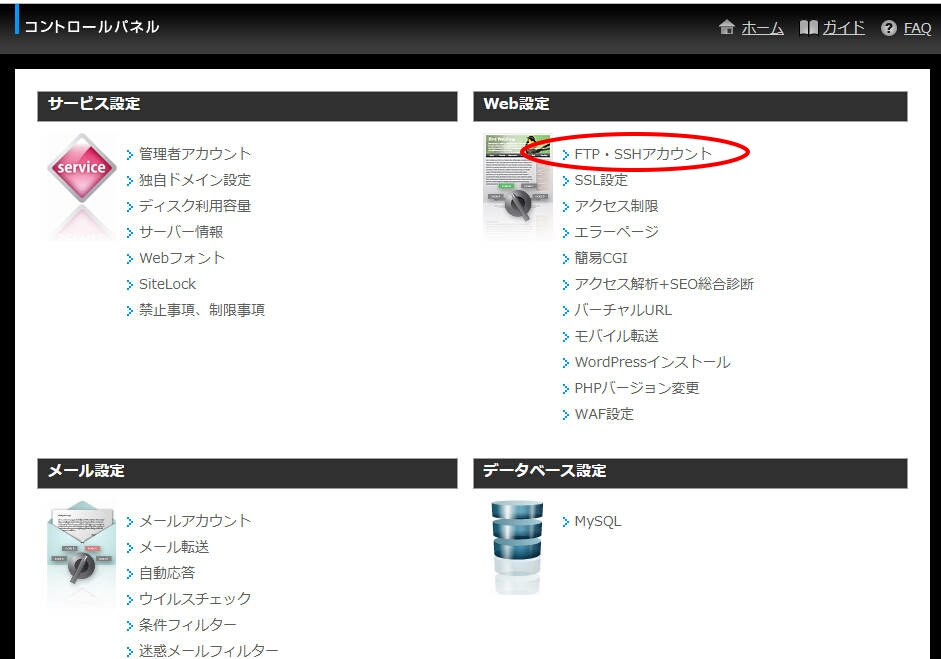
Task: Click the arrow bullet beside SSL設定
Action: point(565,181)
